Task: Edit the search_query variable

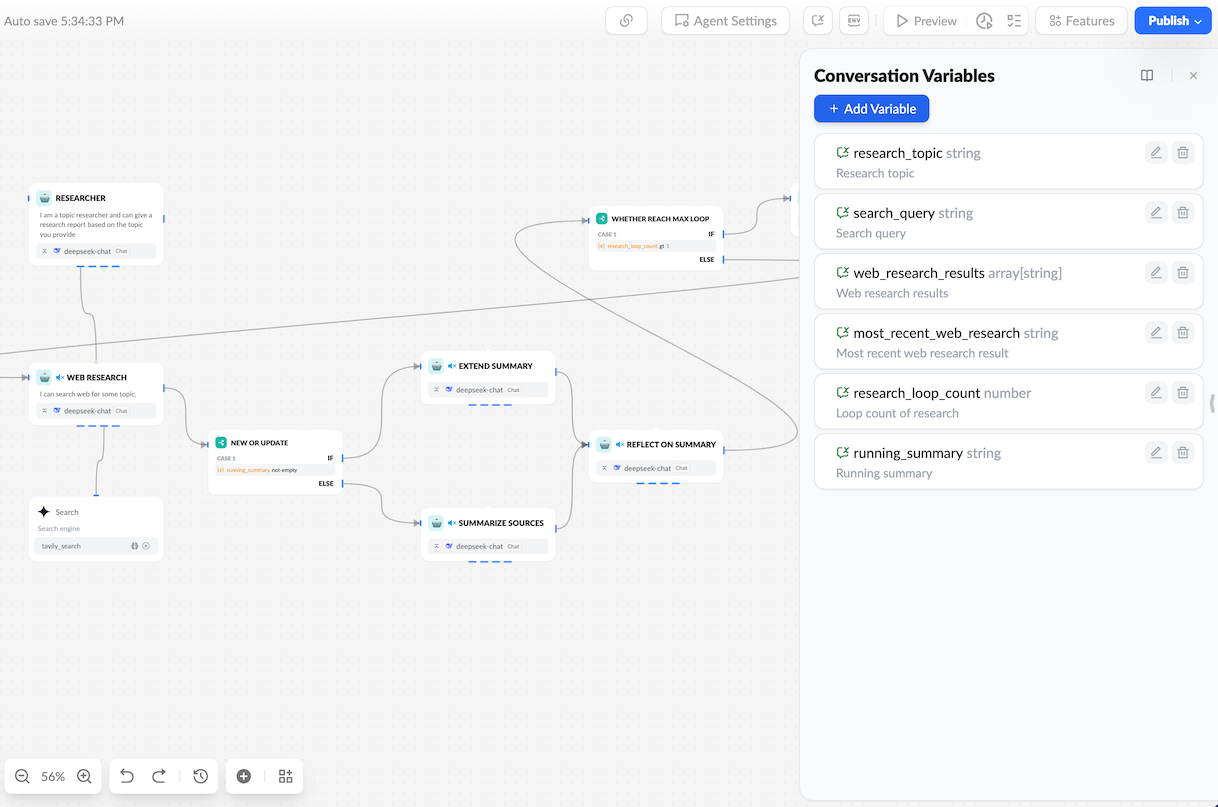Action: 1156,213
